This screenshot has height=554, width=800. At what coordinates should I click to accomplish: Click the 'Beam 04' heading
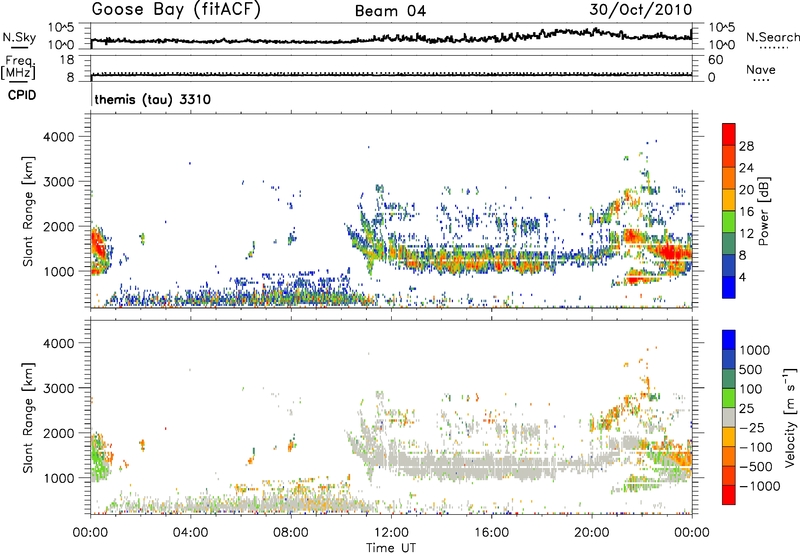[x=390, y=11]
